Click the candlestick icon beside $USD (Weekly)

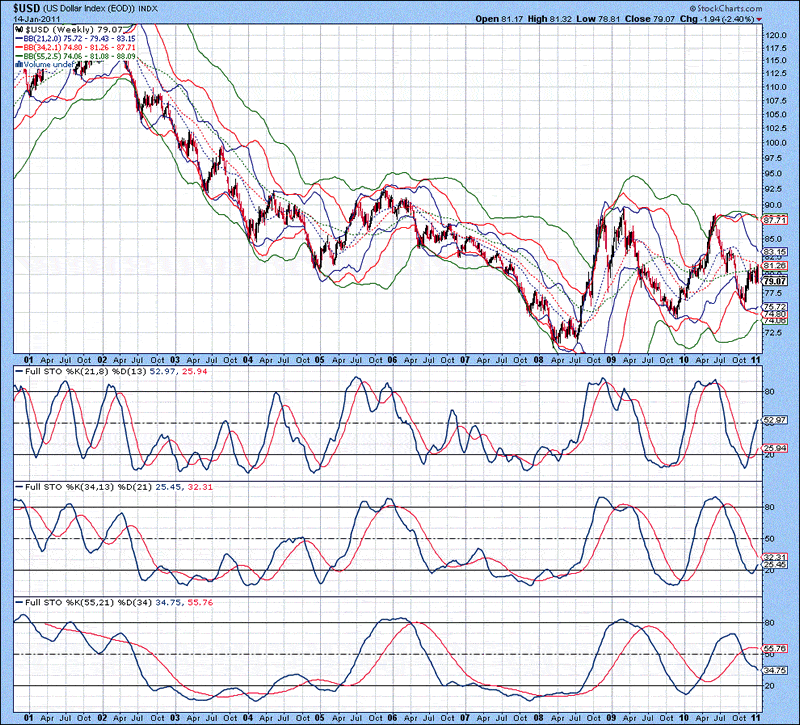coord(18,31)
